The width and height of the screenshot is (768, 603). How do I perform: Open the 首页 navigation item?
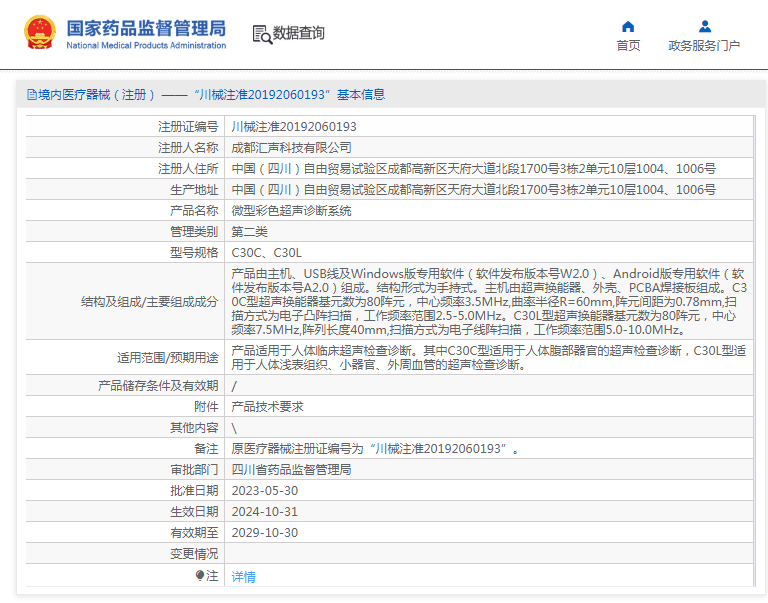[628, 46]
